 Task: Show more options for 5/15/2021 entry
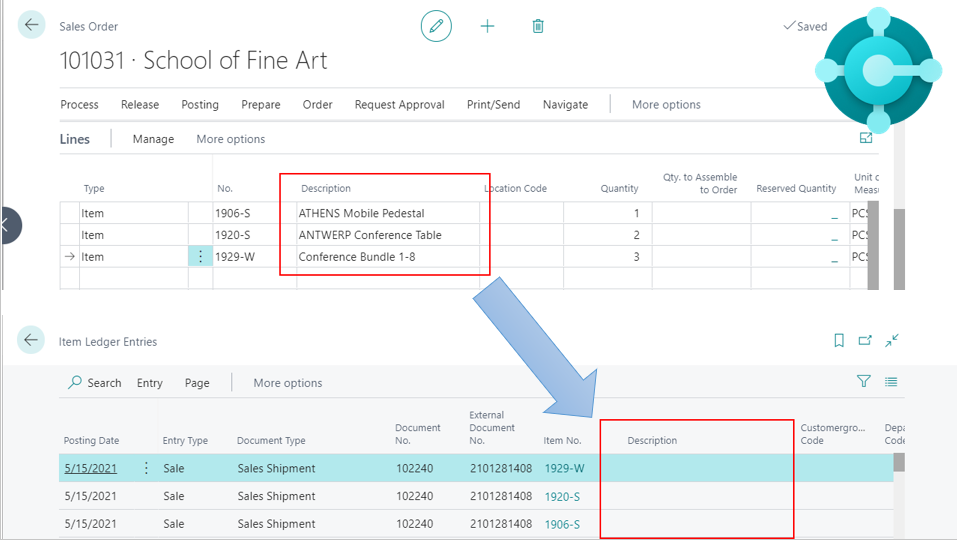(x=147, y=468)
